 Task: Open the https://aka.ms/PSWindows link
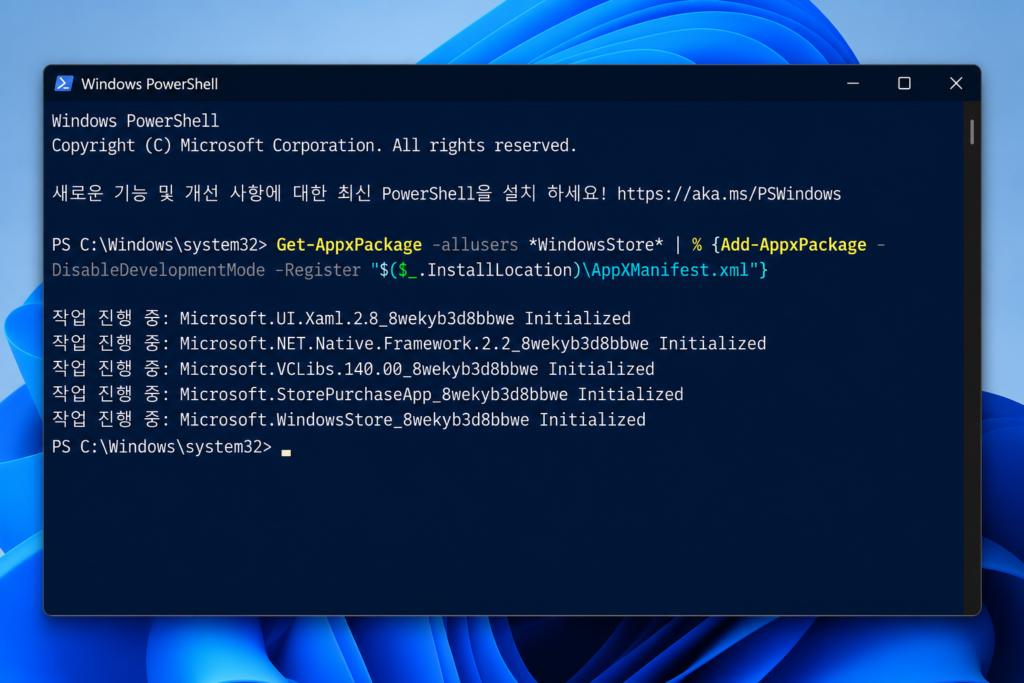click(729, 194)
